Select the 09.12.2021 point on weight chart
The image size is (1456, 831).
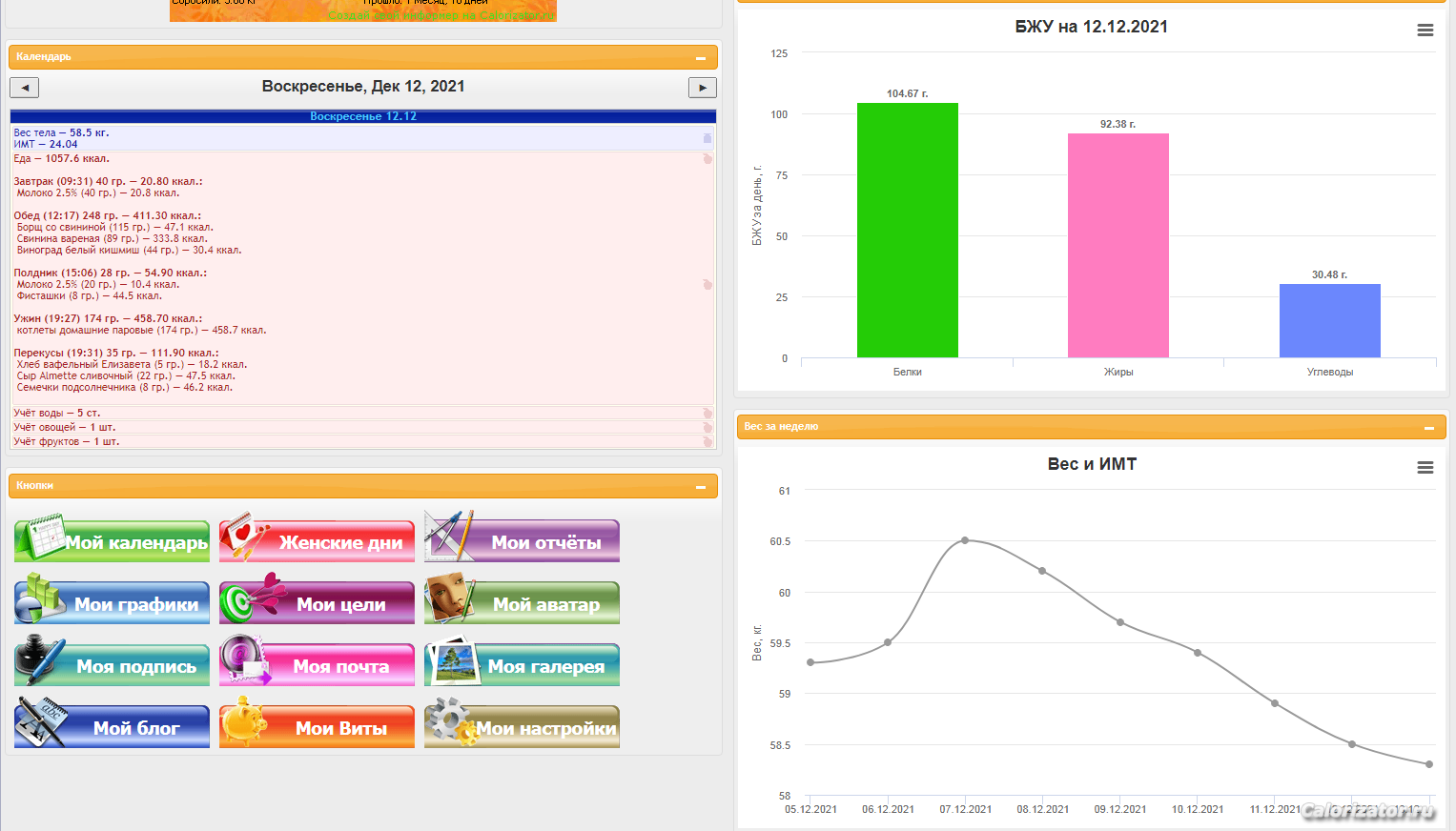(x=1120, y=622)
